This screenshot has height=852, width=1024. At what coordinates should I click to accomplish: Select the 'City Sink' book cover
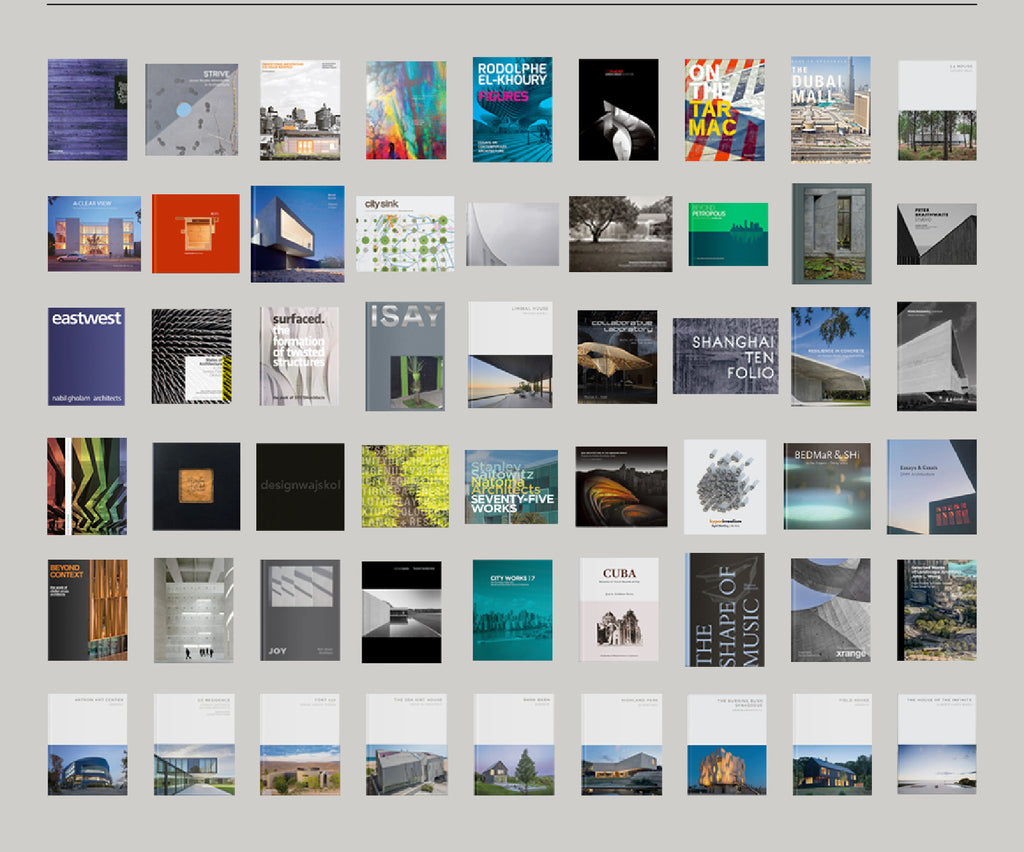point(405,232)
